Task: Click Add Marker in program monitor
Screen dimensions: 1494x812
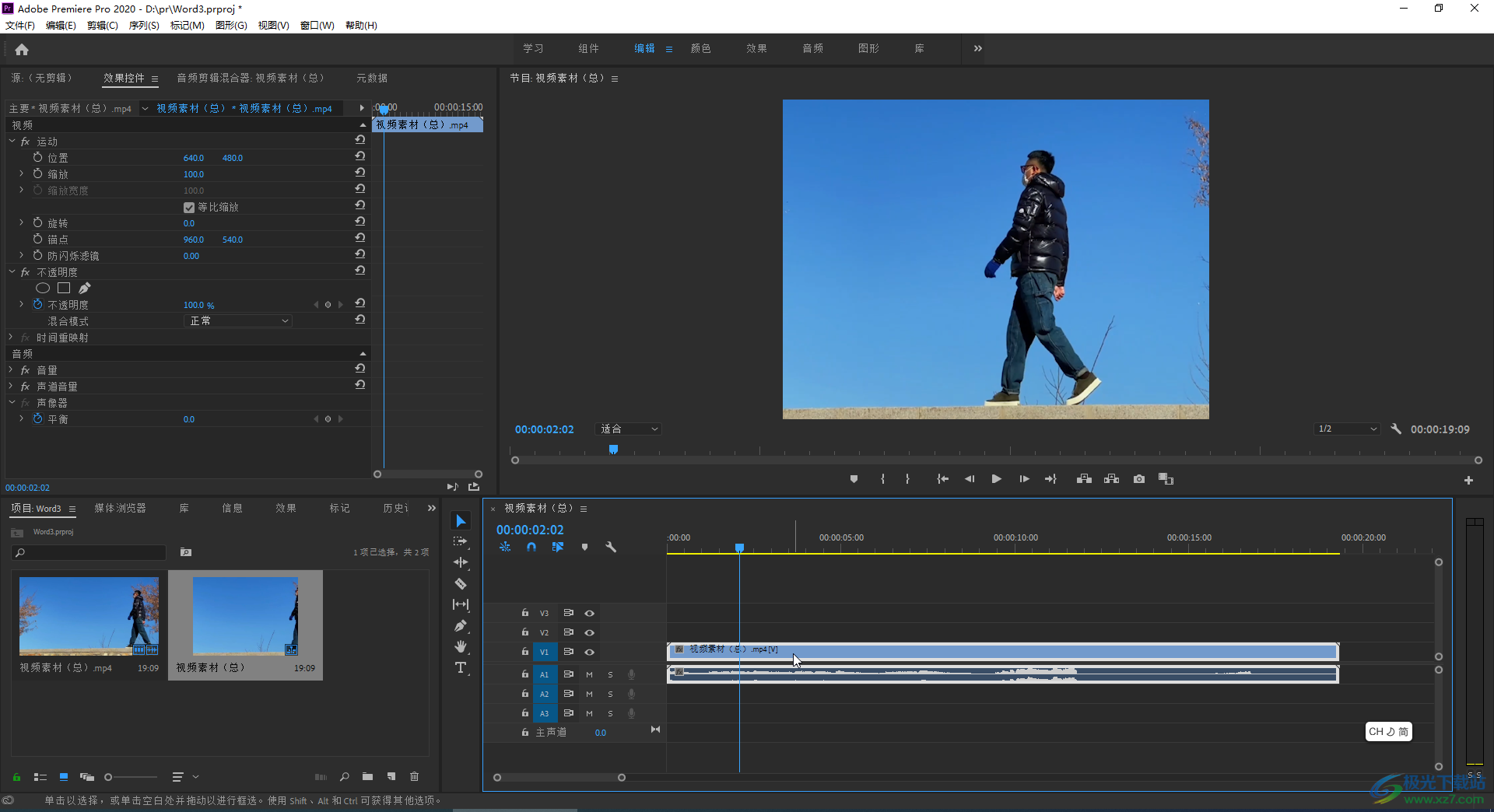Action: point(854,479)
